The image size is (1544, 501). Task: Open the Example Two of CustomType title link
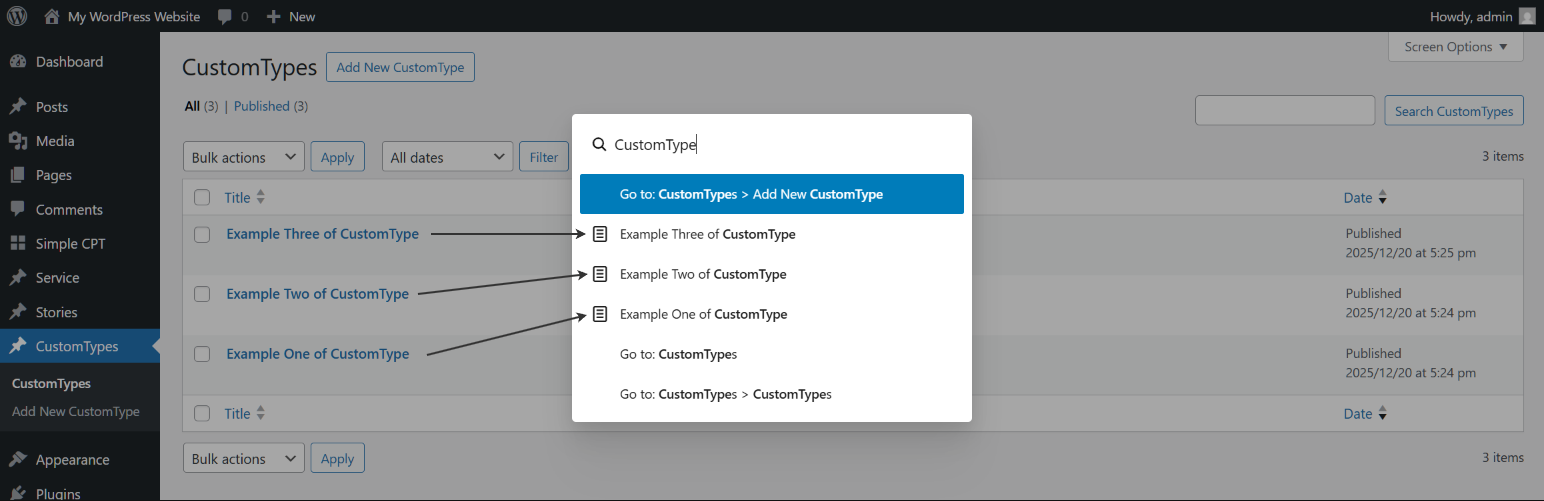317,294
